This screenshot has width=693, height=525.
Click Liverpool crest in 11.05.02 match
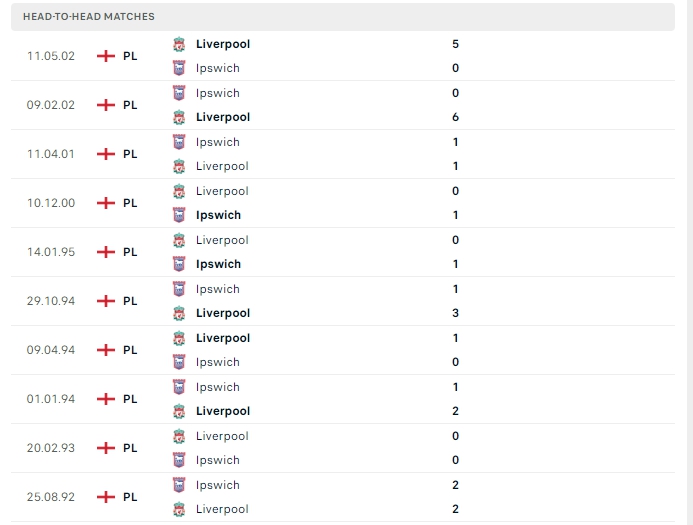click(x=179, y=44)
